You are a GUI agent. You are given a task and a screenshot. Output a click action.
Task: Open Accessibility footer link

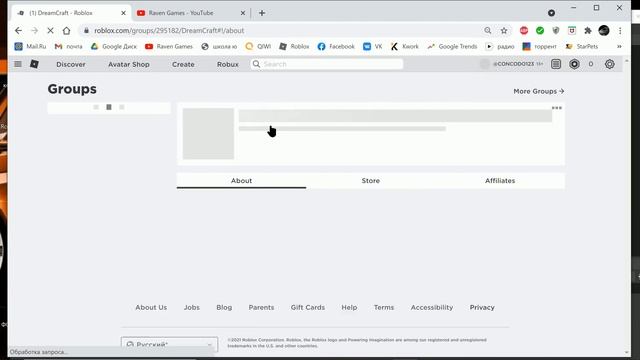pos(432,308)
